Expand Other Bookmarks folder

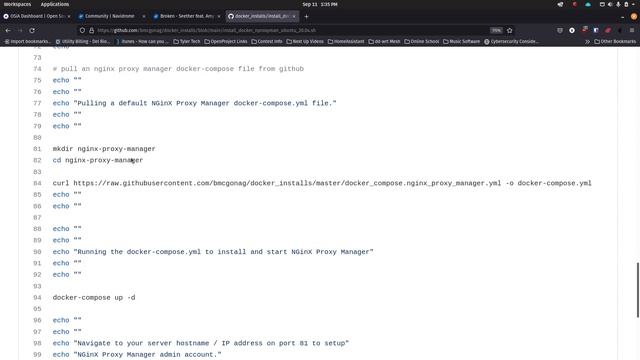(615, 41)
